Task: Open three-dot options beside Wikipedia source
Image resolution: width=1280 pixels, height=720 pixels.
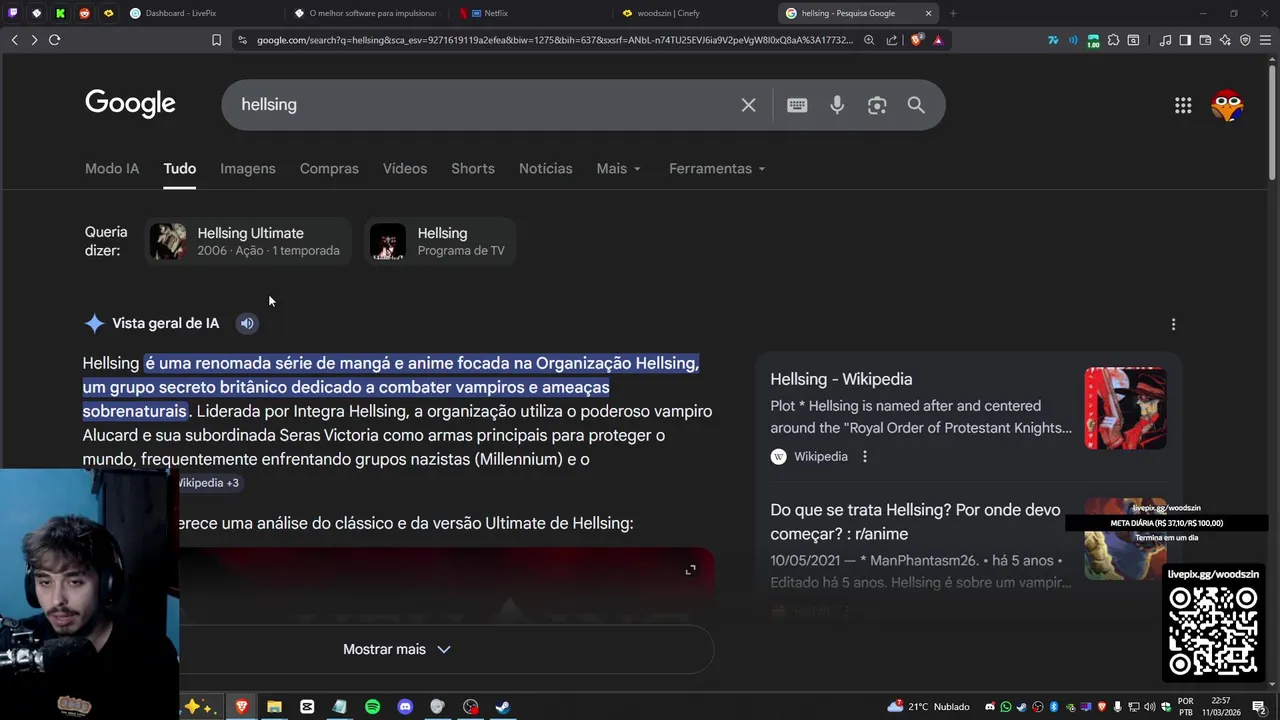Action: click(865, 456)
